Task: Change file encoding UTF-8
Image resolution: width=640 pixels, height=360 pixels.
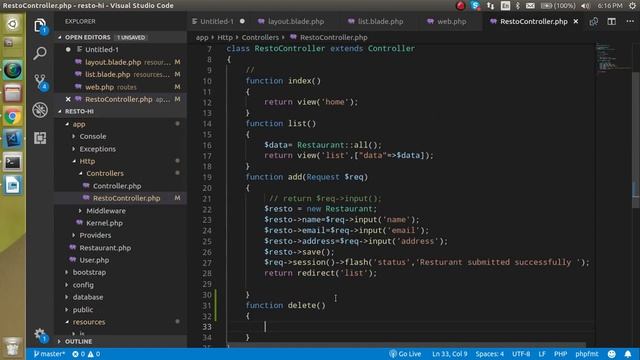Action: (x=521, y=354)
